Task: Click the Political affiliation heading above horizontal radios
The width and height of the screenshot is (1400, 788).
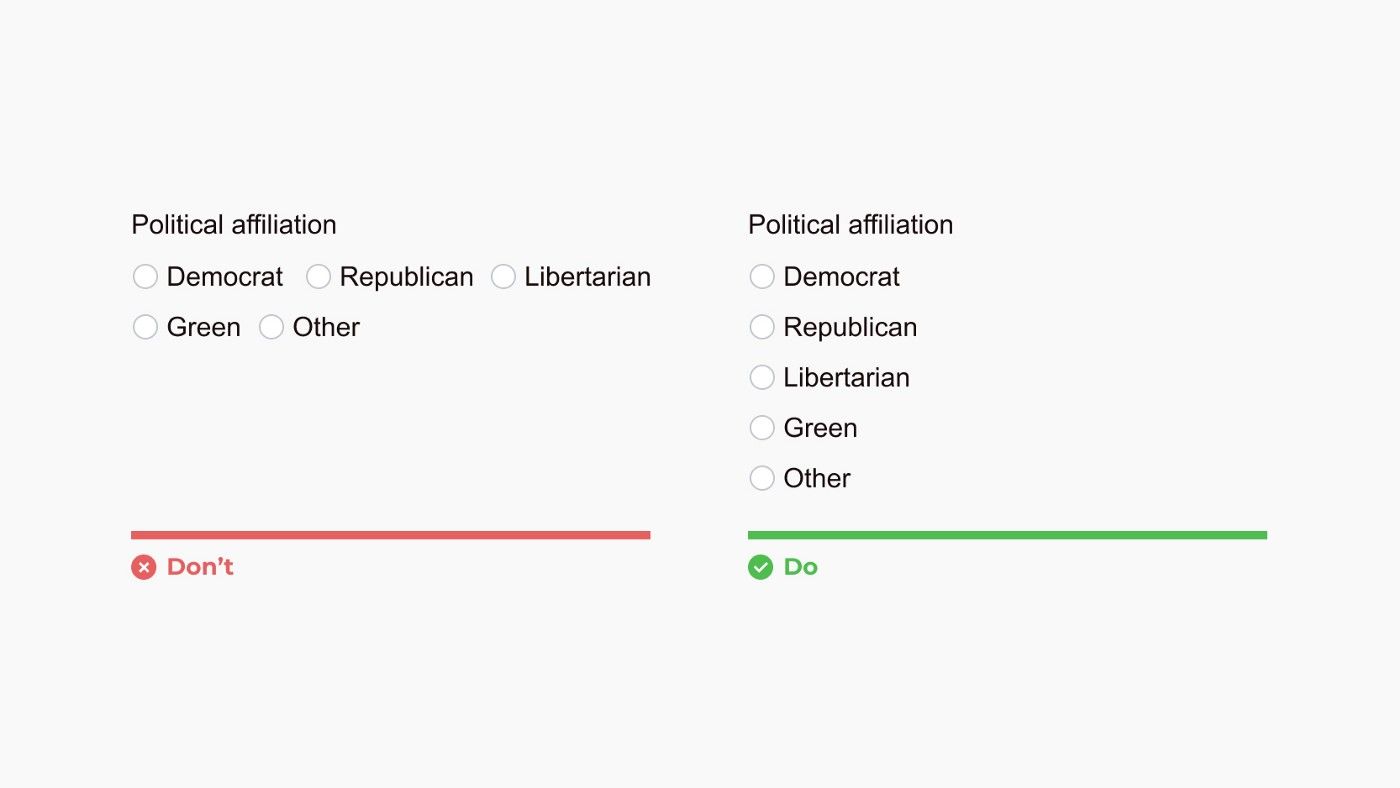Action: pos(234,225)
